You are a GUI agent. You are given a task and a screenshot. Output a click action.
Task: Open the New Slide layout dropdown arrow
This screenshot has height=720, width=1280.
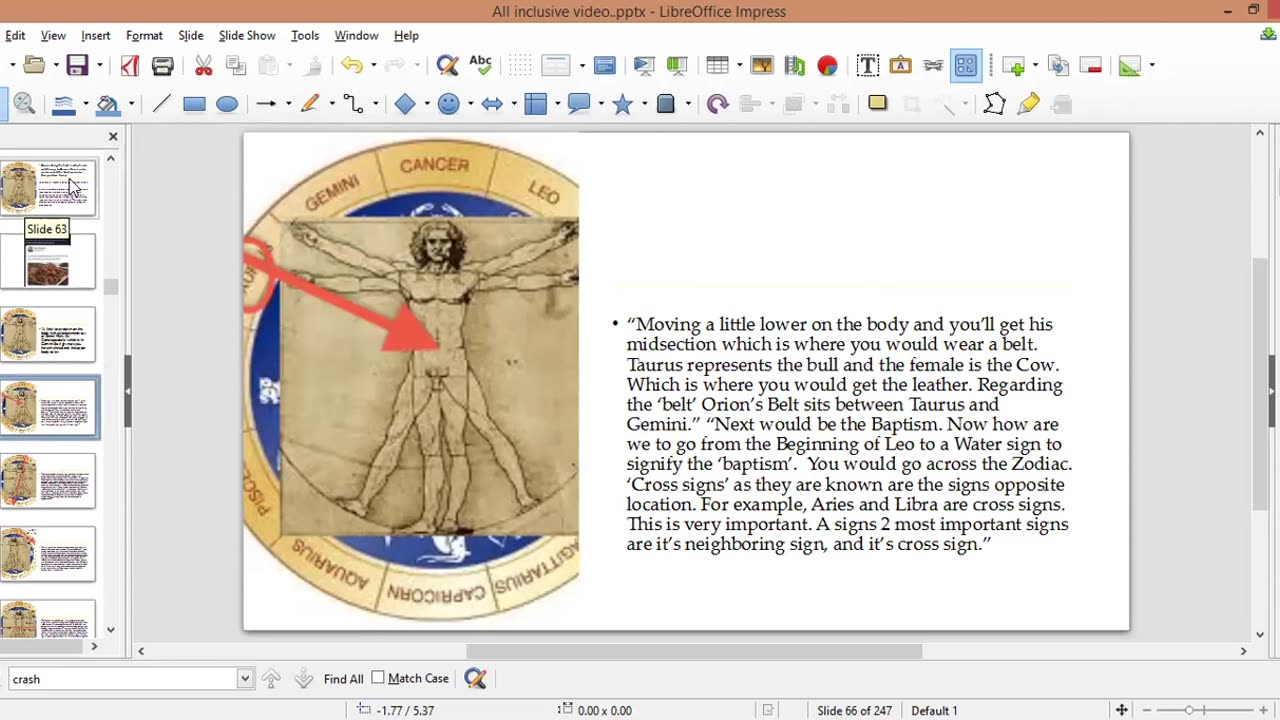pyautogui.click(x=1036, y=66)
